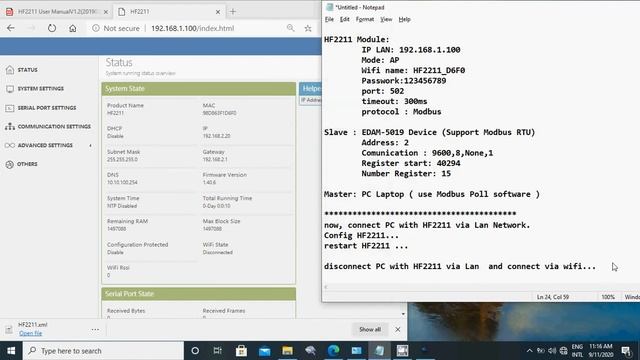Click the address bar URL 192.168.1.100/index.html
This screenshot has width=640, height=360.
click(x=192, y=28)
